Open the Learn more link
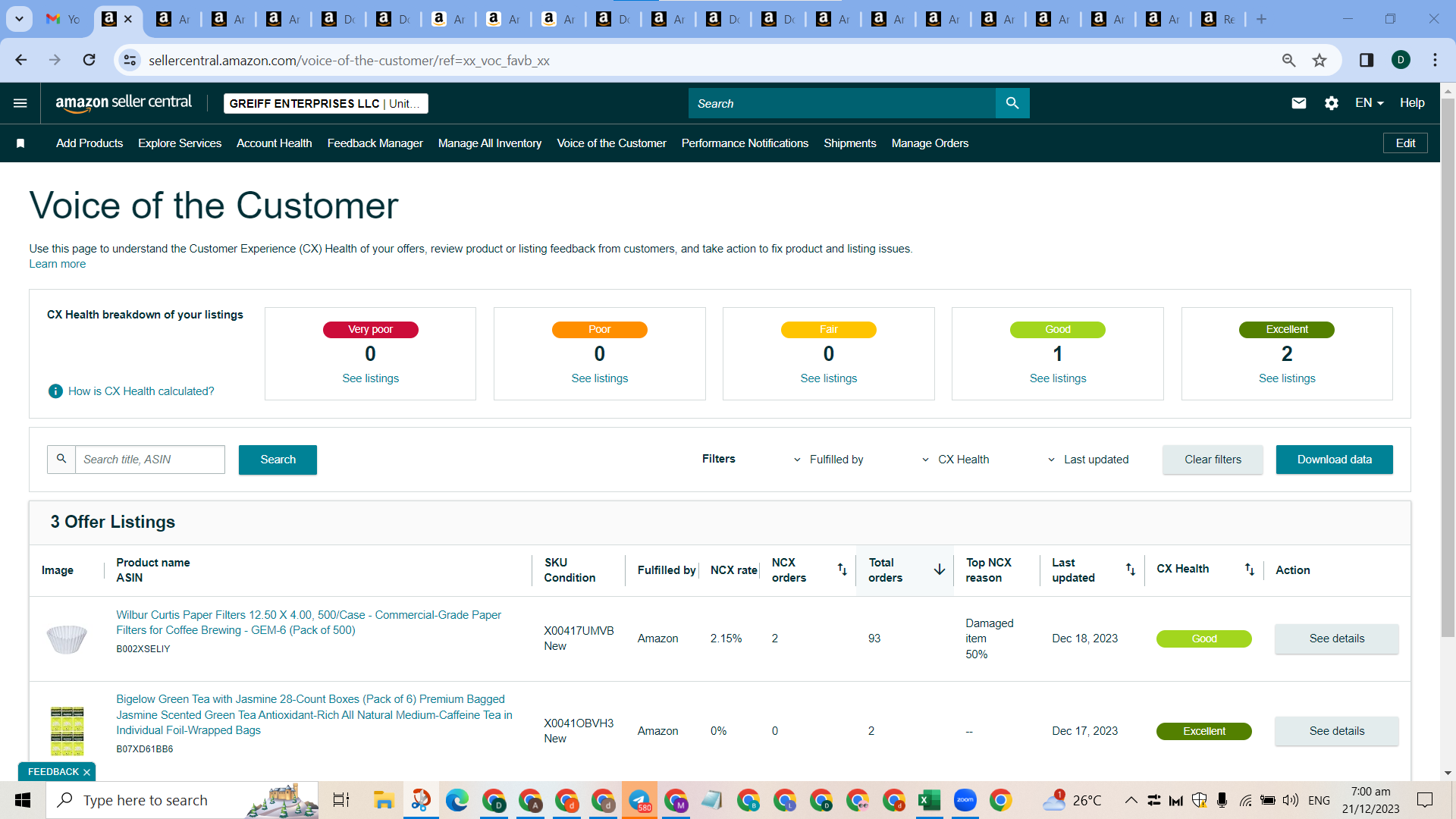 [x=58, y=264]
